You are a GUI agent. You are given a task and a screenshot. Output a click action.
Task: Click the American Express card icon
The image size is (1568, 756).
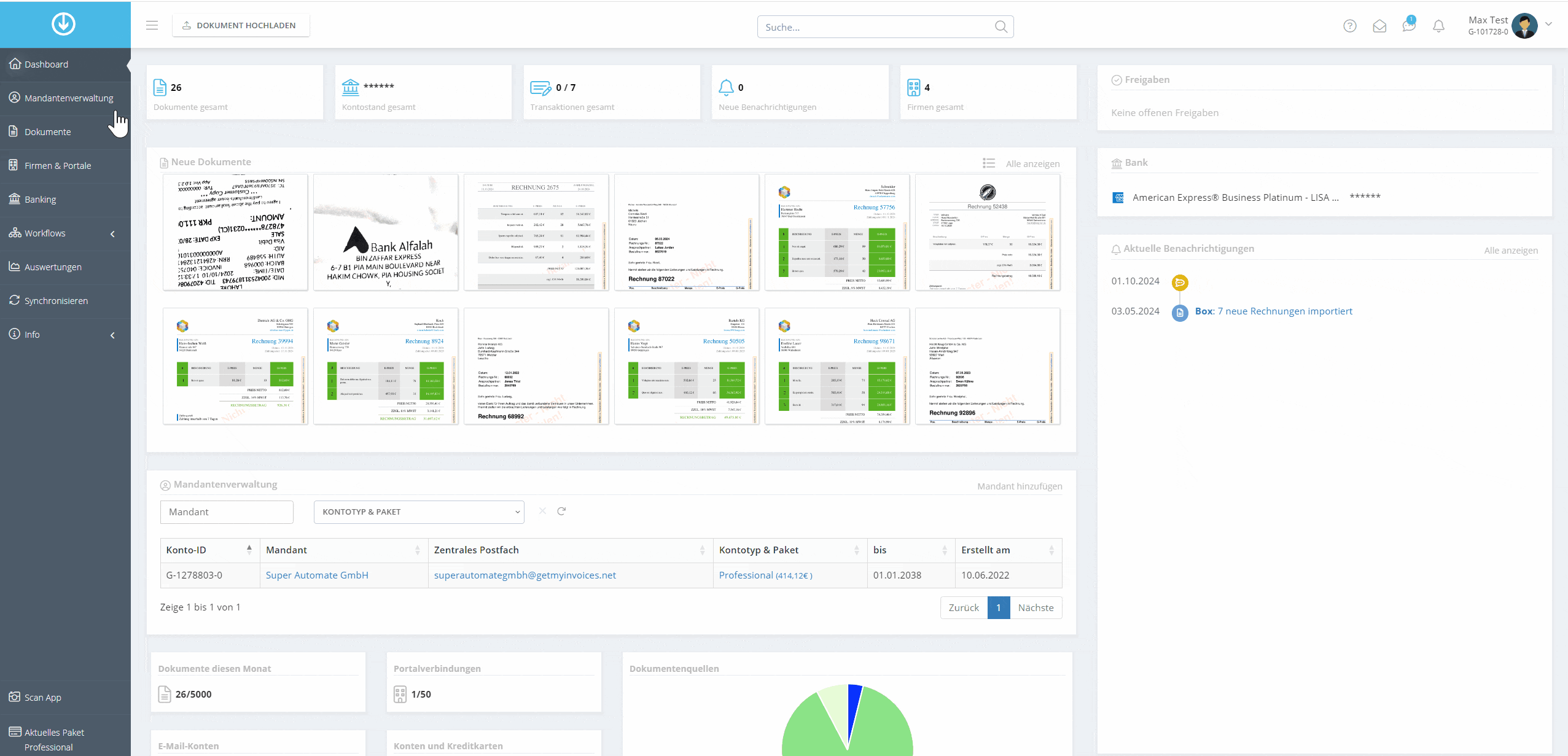click(1118, 198)
